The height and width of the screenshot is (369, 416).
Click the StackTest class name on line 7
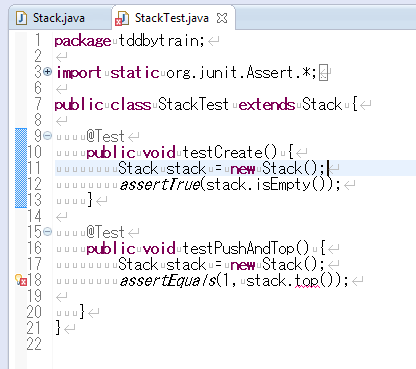193,104
